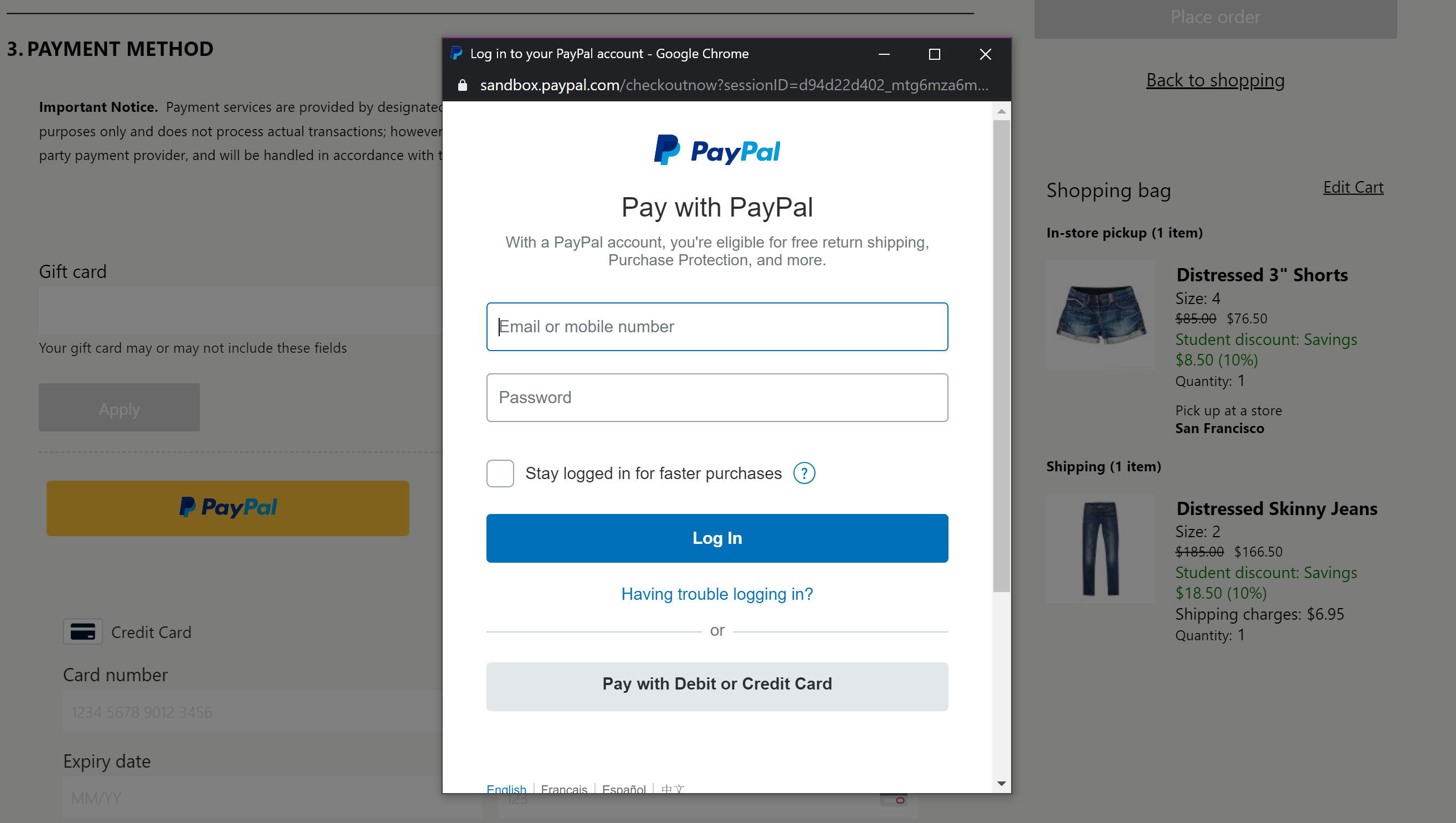Click the Log In button in PayPal popup
Viewport: 1456px width, 823px height.
tap(717, 538)
